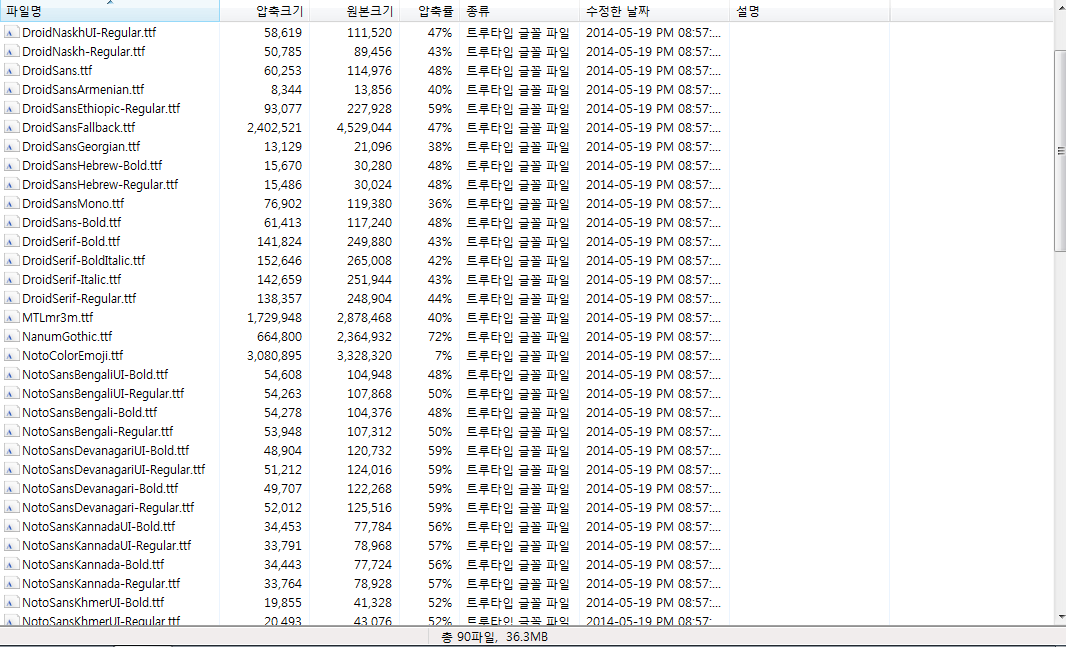Select the DroidSerif-Italic.ttf file icon

click(x=11, y=280)
